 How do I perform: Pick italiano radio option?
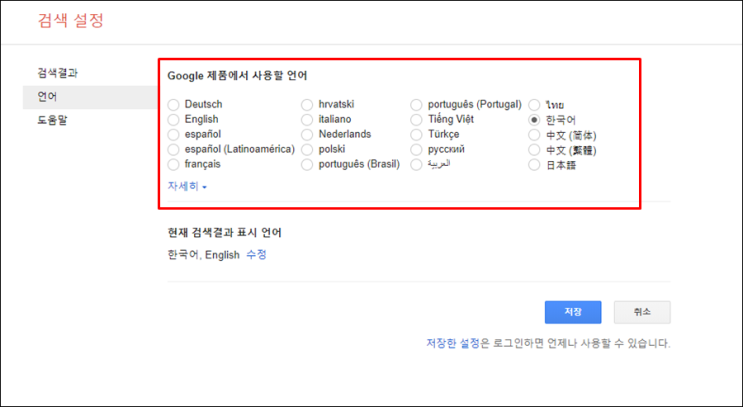pos(307,119)
